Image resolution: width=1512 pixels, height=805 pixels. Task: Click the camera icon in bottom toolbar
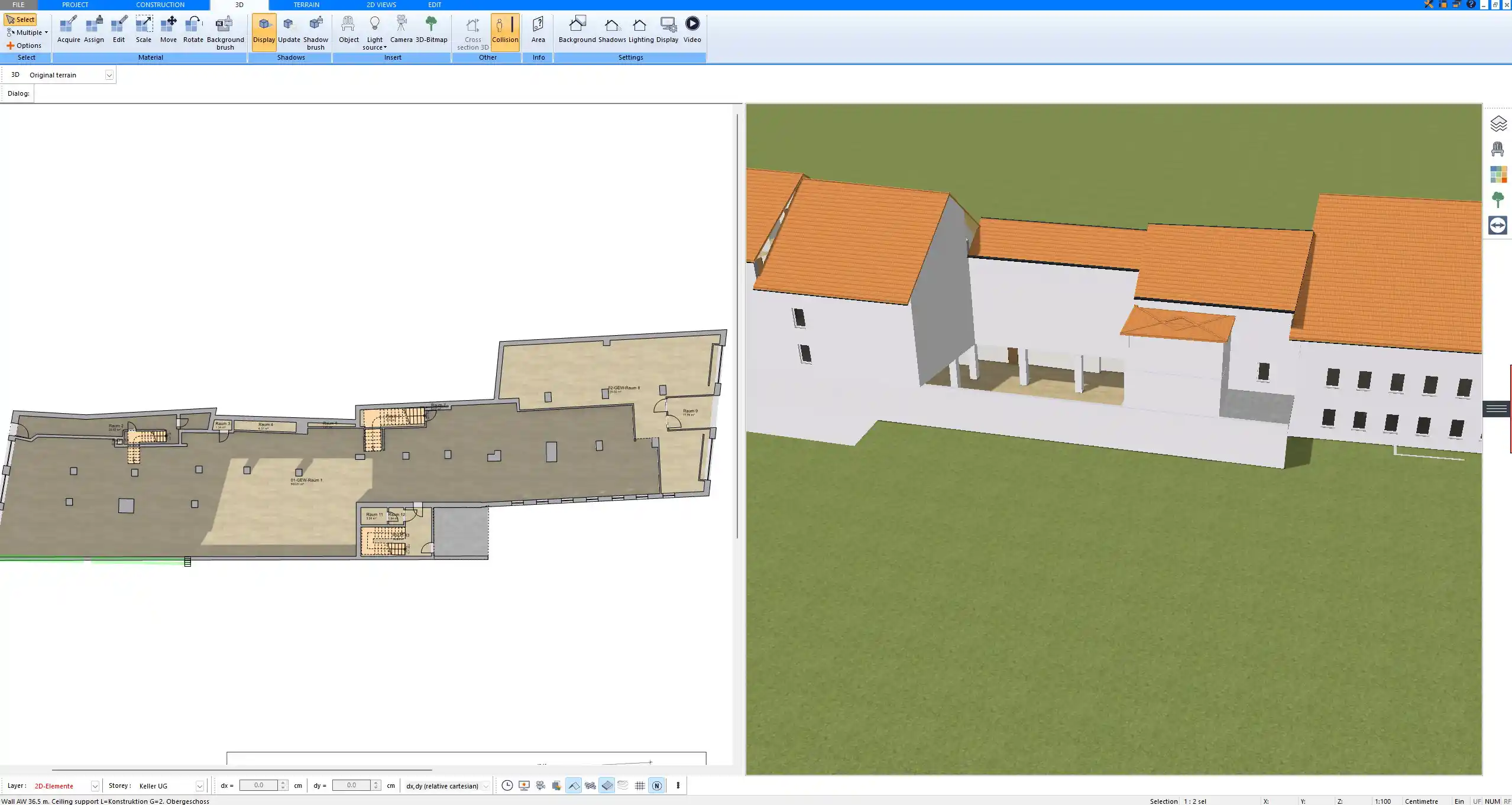pos(540,785)
